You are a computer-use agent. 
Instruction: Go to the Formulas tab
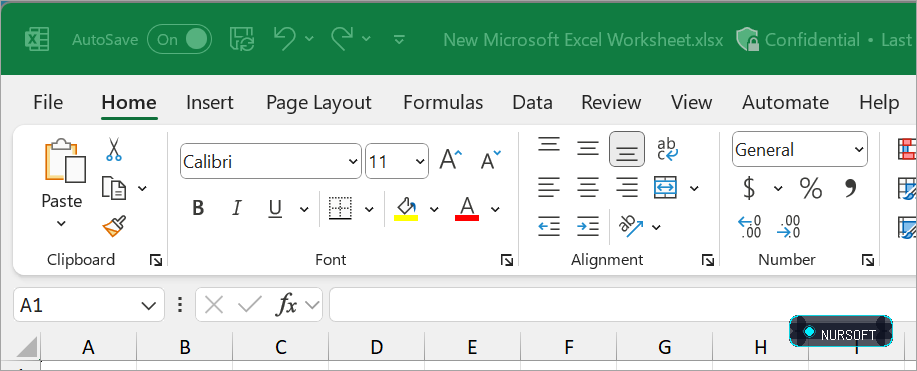click(443, 102)
